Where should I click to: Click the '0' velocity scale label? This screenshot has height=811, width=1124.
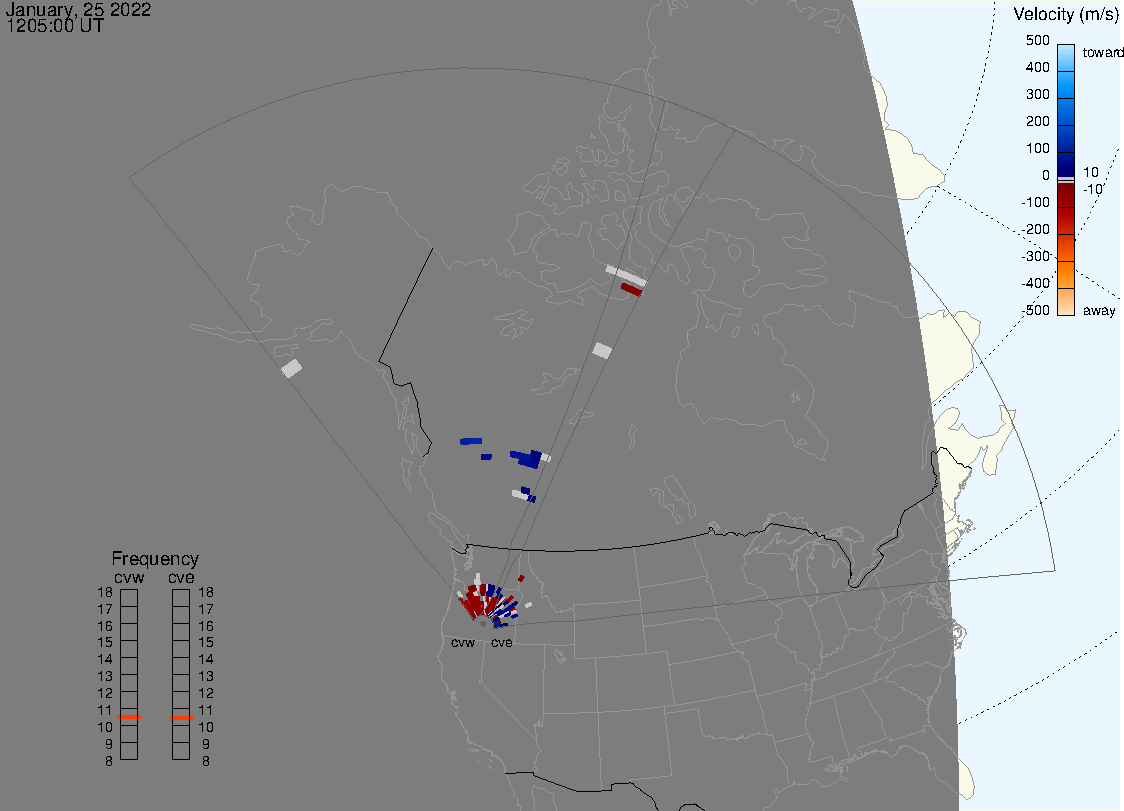(1046, 176)
